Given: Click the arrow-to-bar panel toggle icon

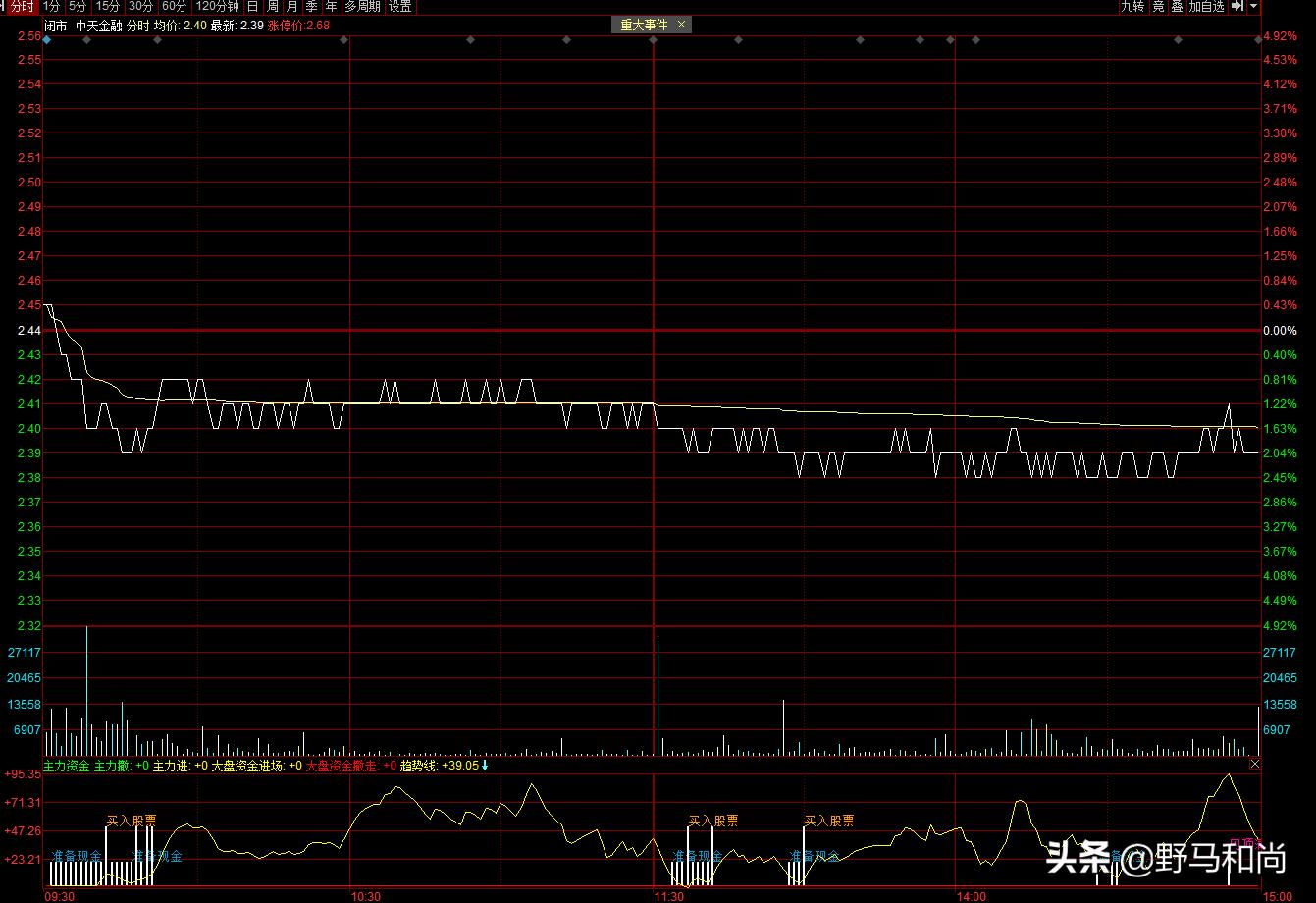Looking at the screenshot, I should tap(1237, 7).
